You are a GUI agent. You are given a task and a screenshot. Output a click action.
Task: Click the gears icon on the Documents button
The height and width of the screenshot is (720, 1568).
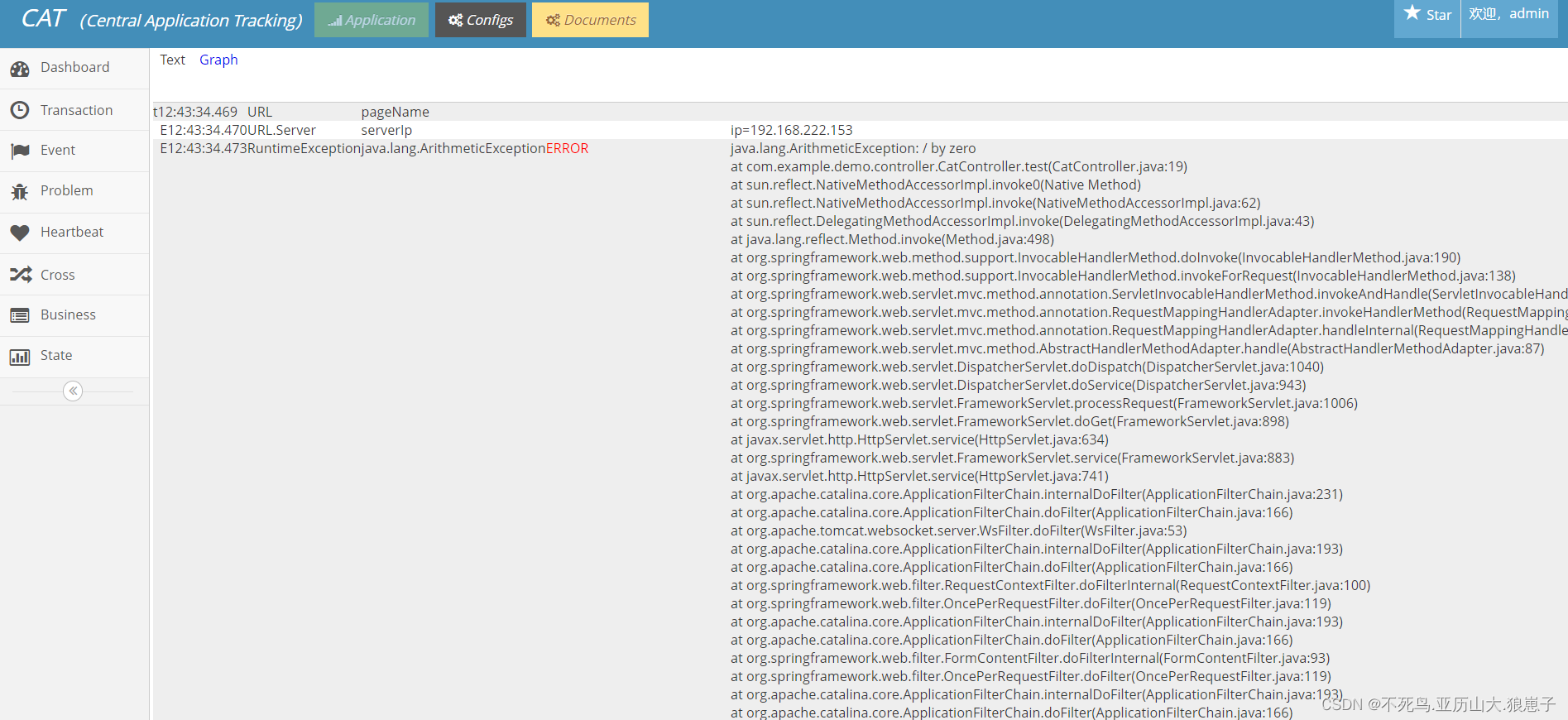pos(553,20)
